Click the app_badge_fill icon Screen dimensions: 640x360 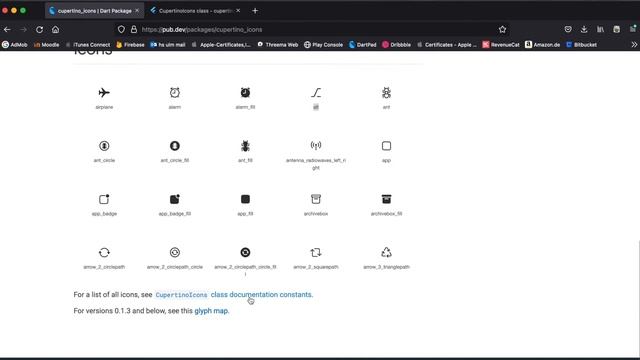pos(175,199)
